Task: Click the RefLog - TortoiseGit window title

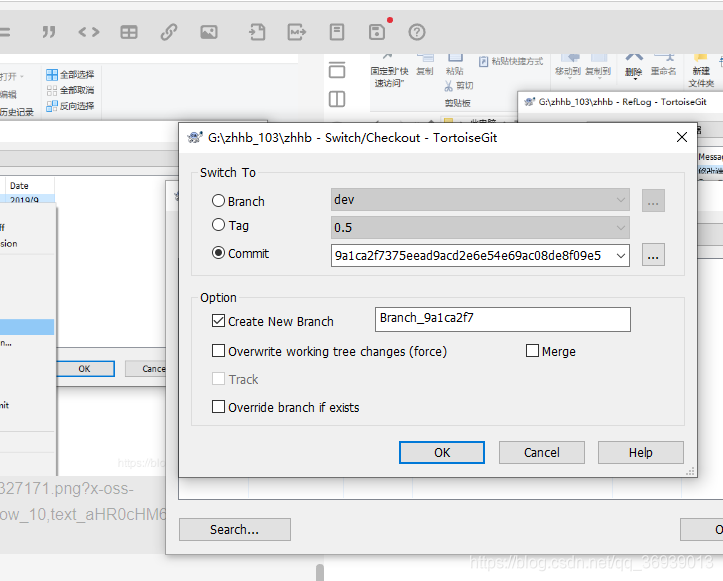Action: (x=622, y=102)
